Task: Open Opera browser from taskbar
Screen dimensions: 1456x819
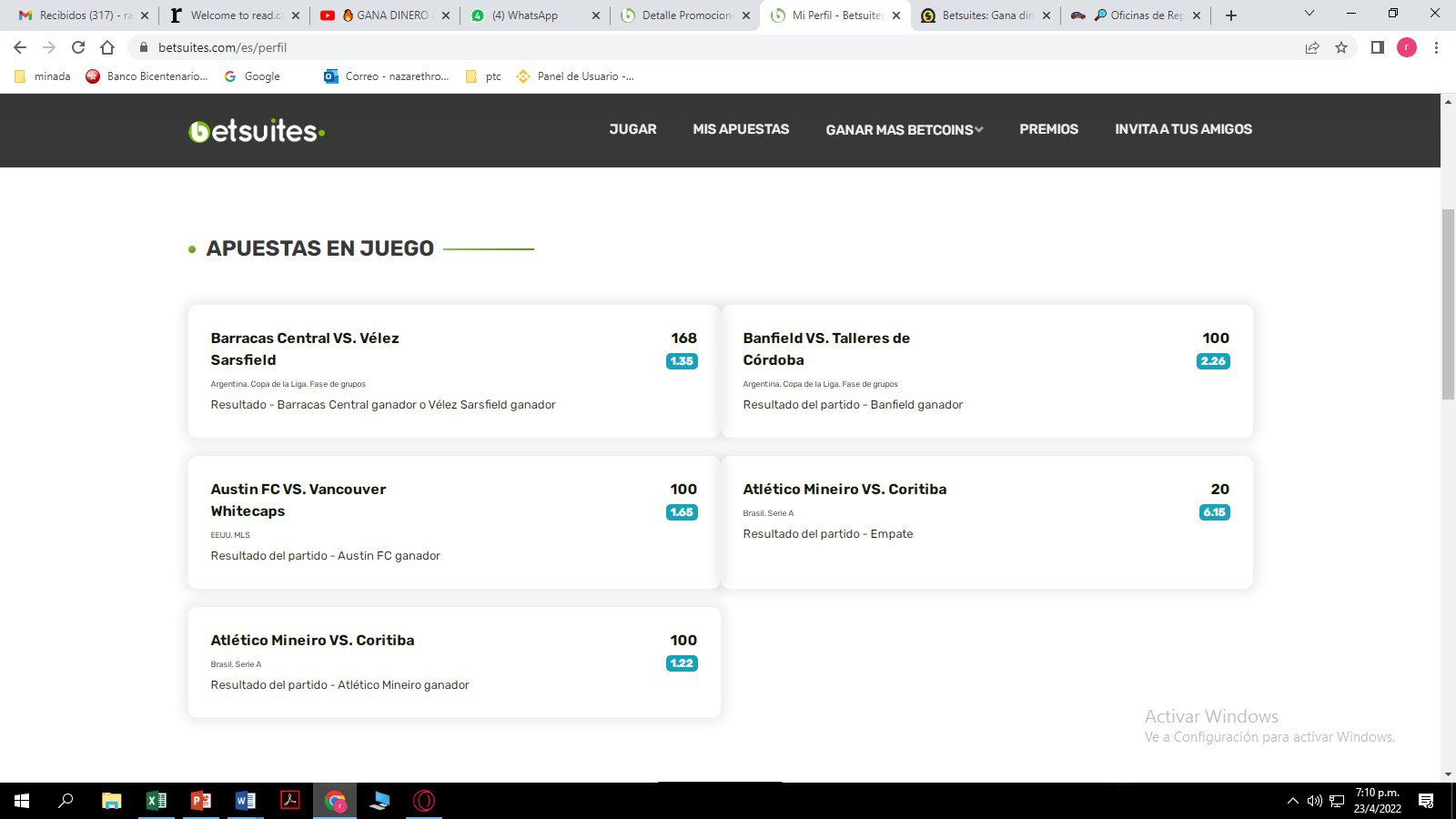Action: pyautogui.click(x=424, y=801)
